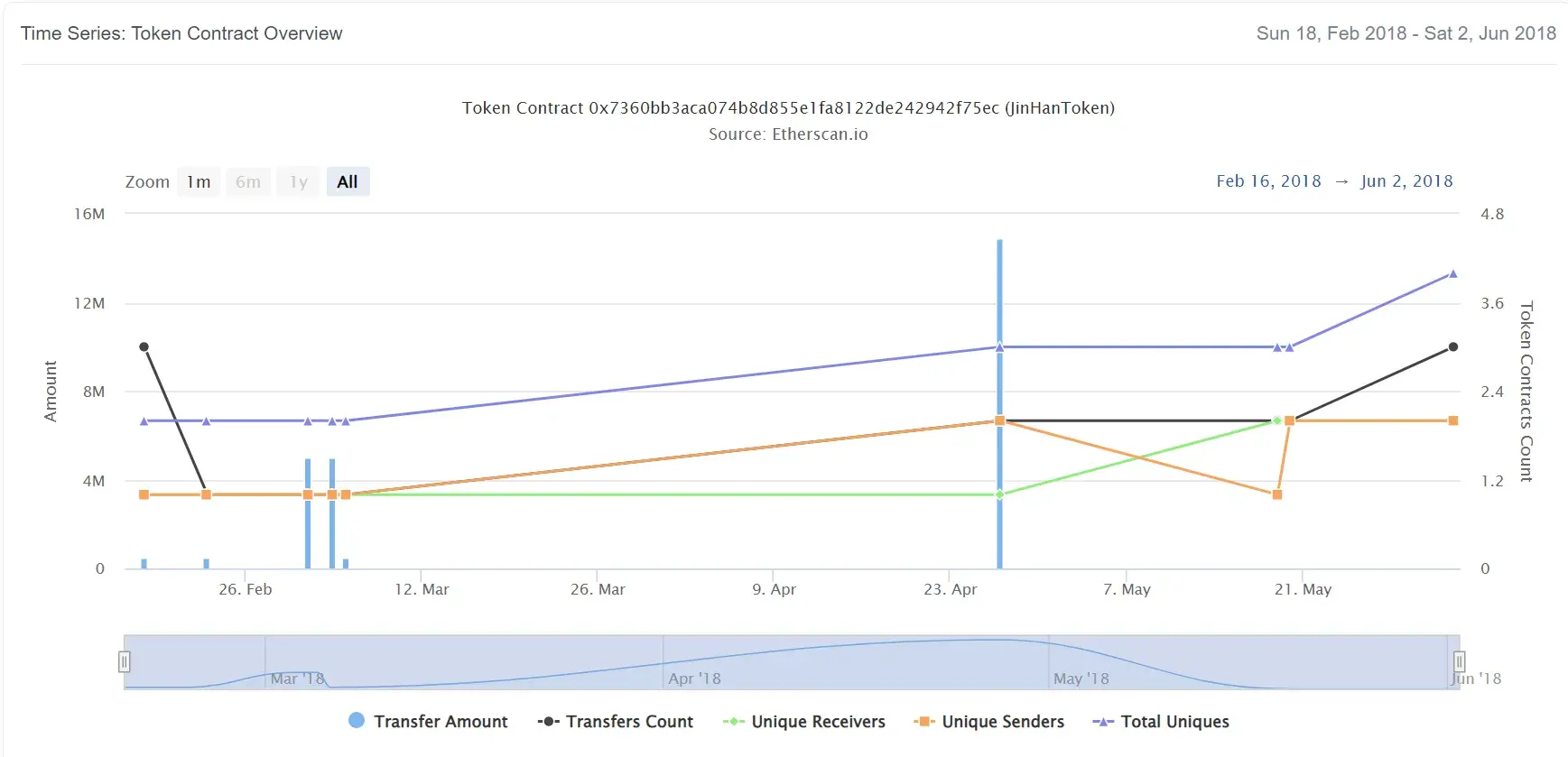Edit end date Jun 2, 2018
This screenshot has width=1568, height=757.
[1406, 181]
